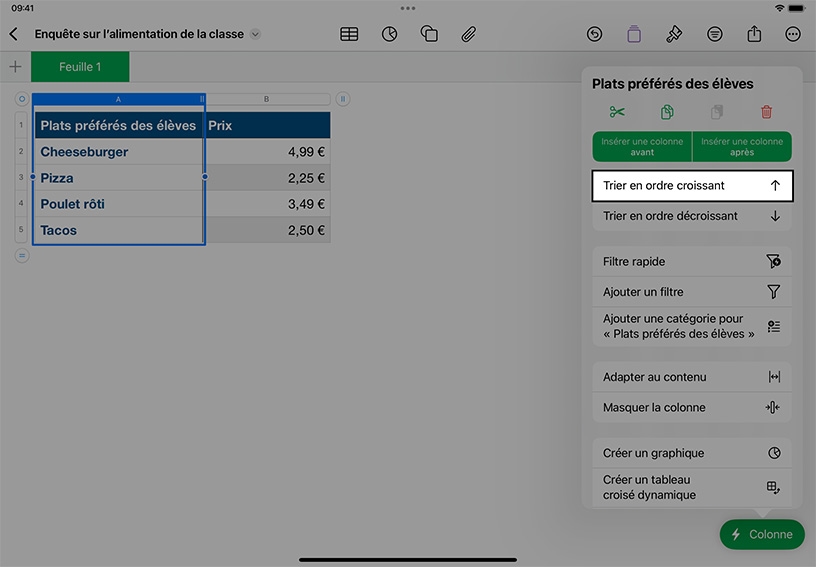816x567 pixels.
Task: Tap the share icon
Action: [754, 34]
